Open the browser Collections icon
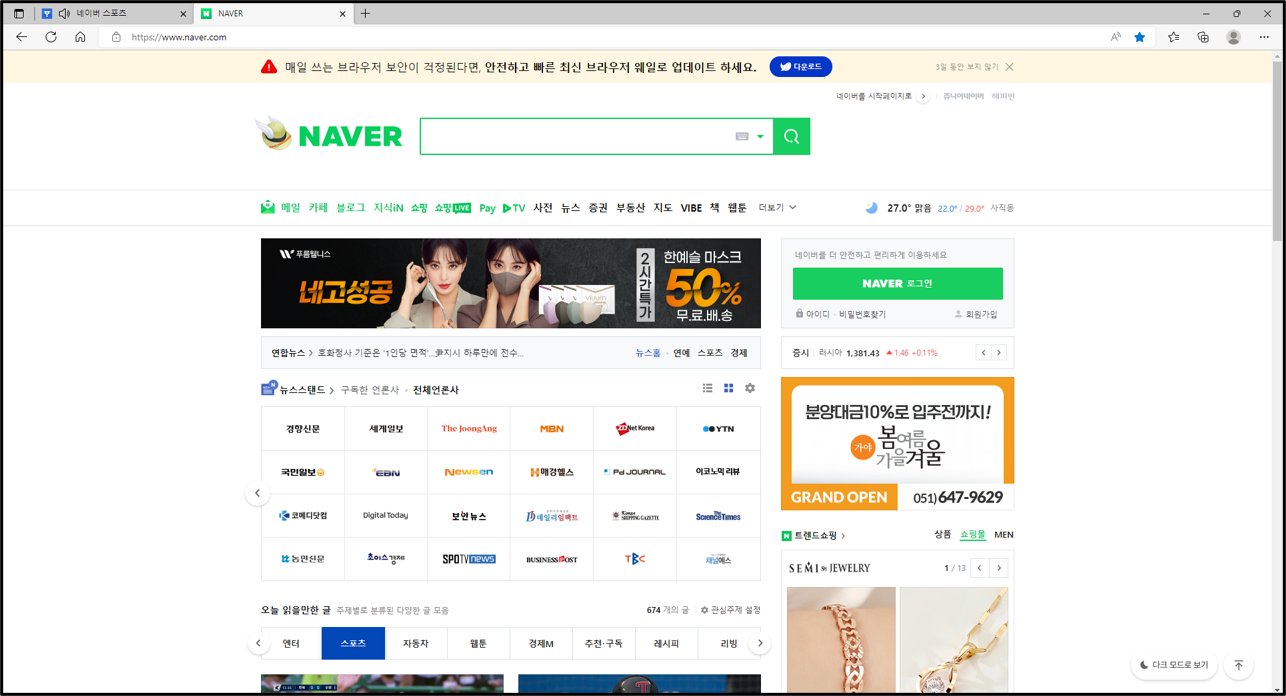Image resolution: width=1286 pixels, height=696 pixels. [1203, 37]
